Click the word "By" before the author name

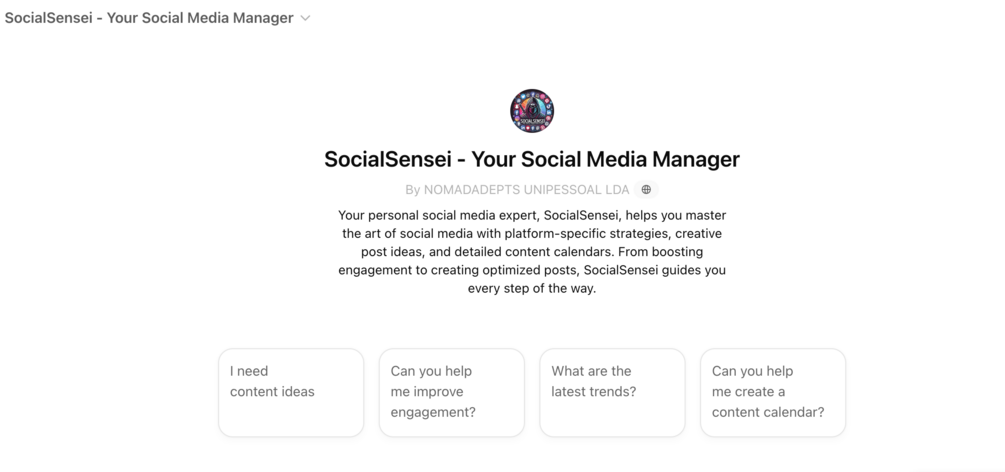[x=413, y=189]
